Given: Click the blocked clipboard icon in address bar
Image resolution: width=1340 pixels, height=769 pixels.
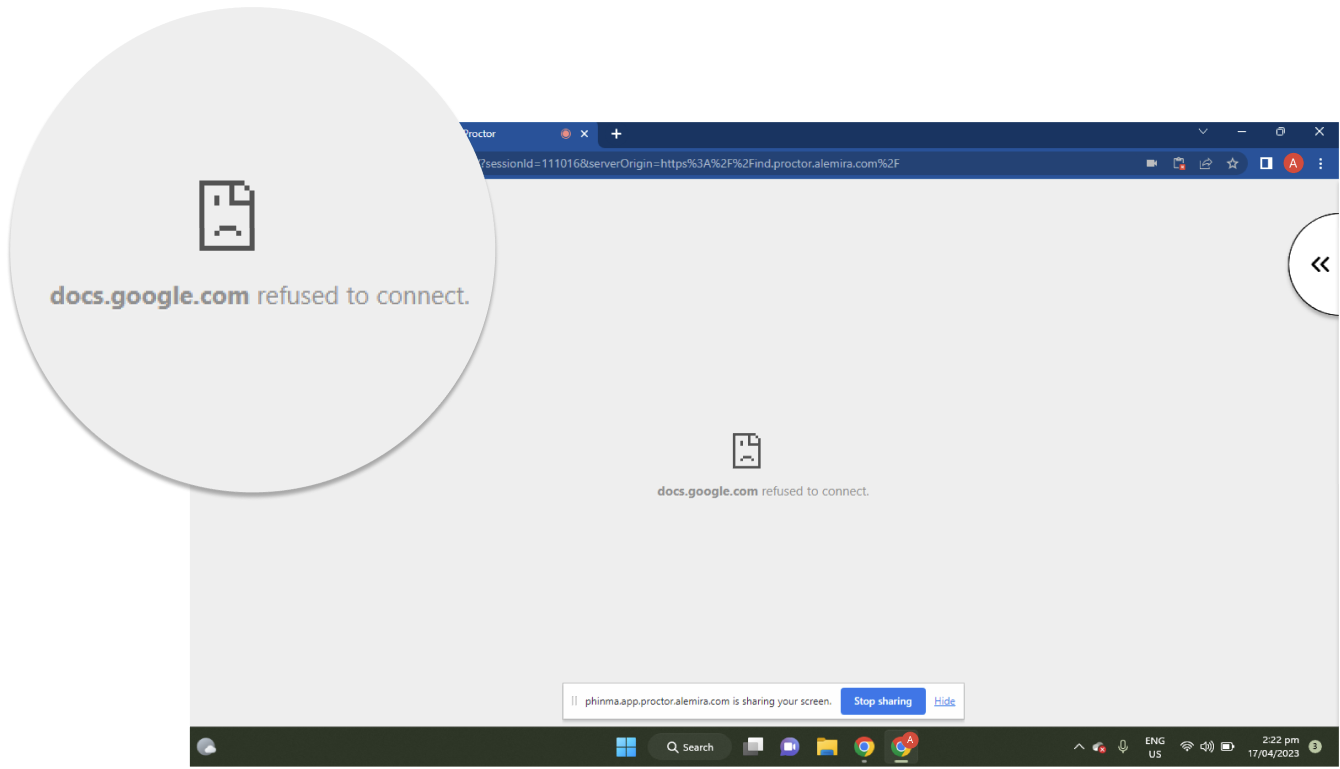Looking at the screenshot, I should click(1179, 163).
